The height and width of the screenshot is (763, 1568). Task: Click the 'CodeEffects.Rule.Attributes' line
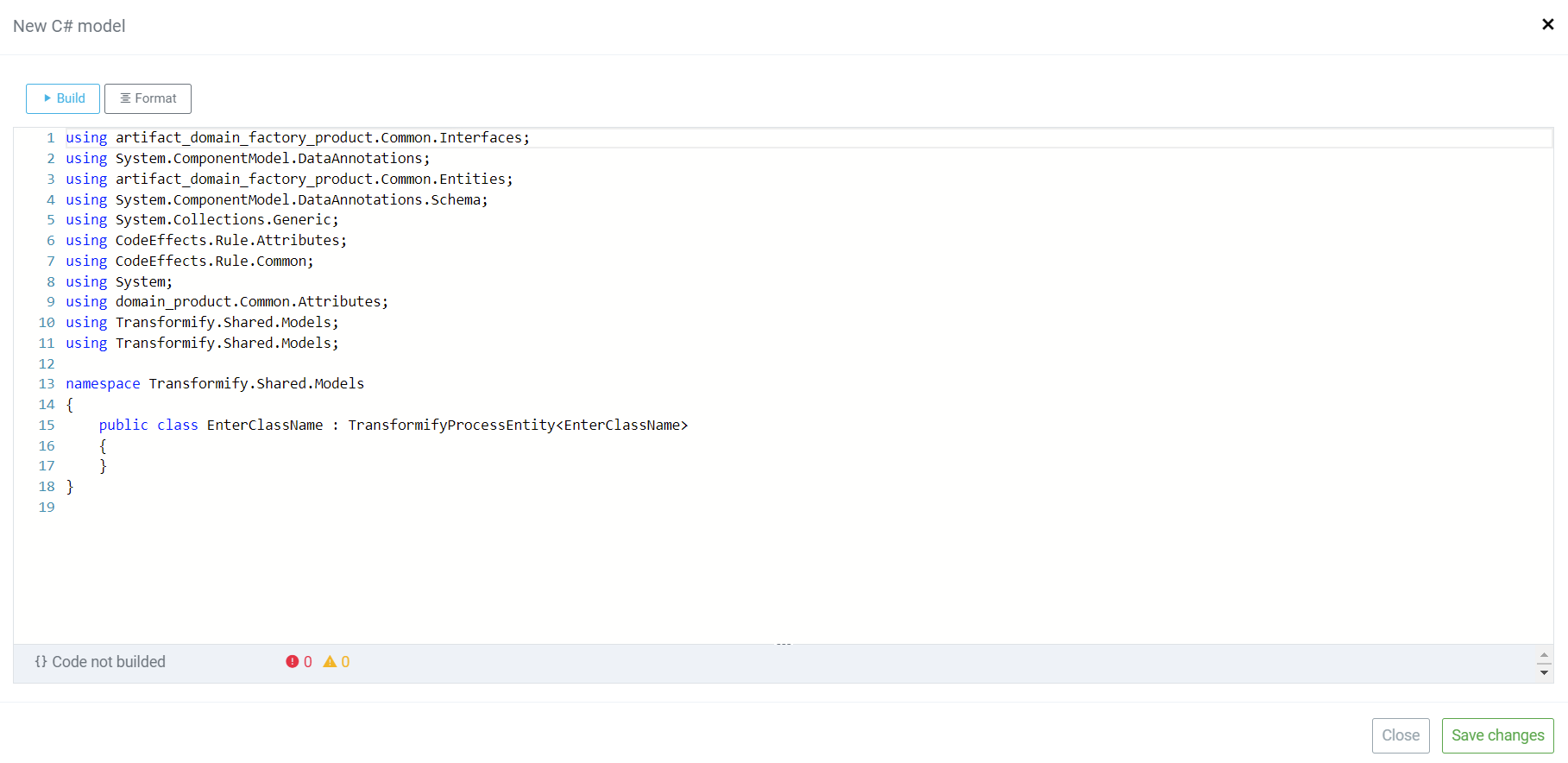206,241
